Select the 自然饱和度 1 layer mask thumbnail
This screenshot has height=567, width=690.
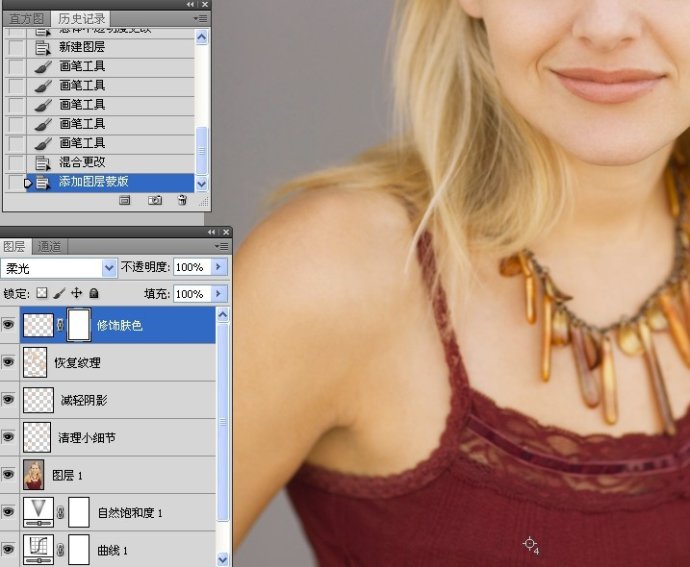(x=79, y=512)
